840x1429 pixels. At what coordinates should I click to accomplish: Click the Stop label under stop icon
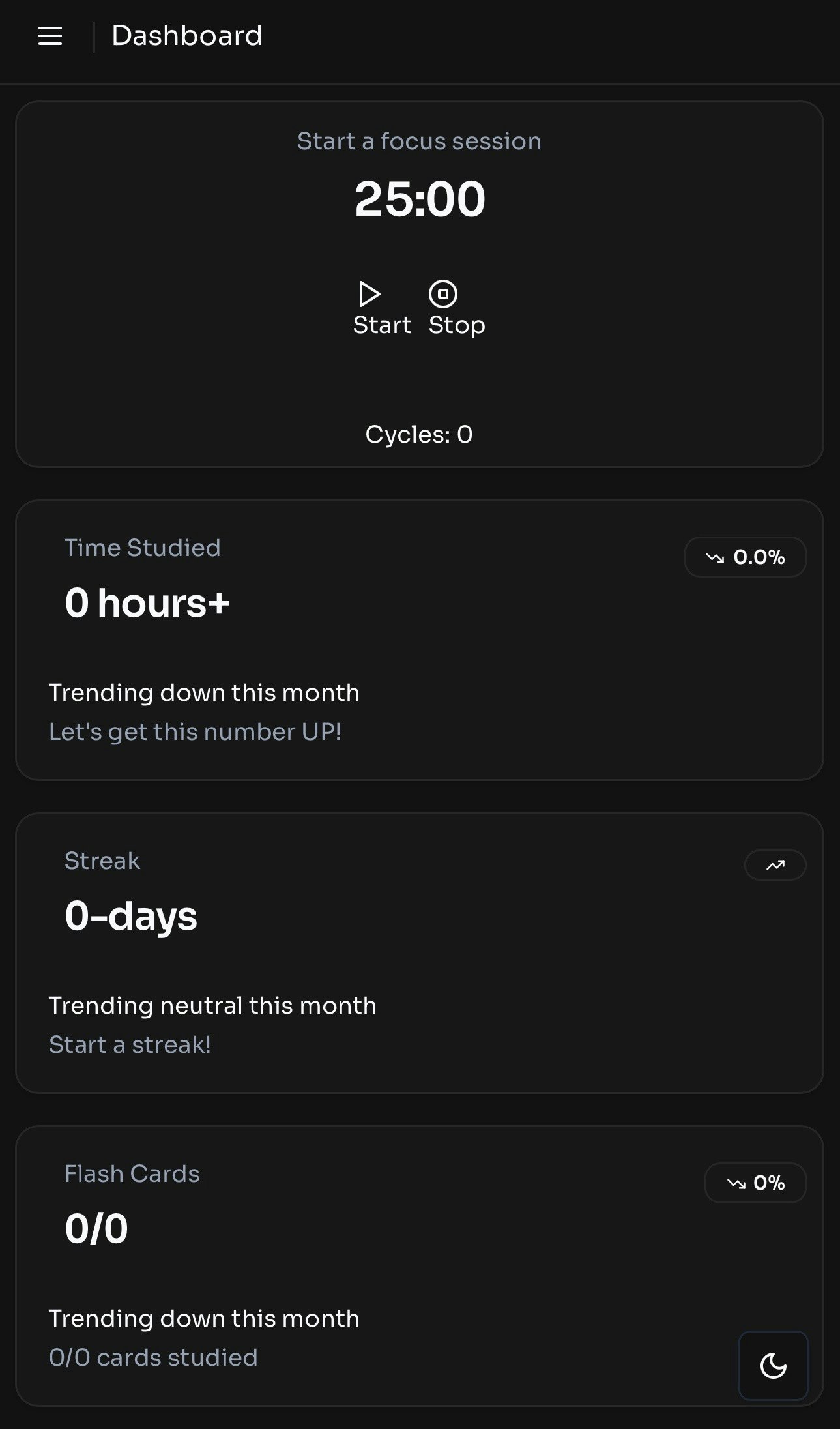pos(457,325)
